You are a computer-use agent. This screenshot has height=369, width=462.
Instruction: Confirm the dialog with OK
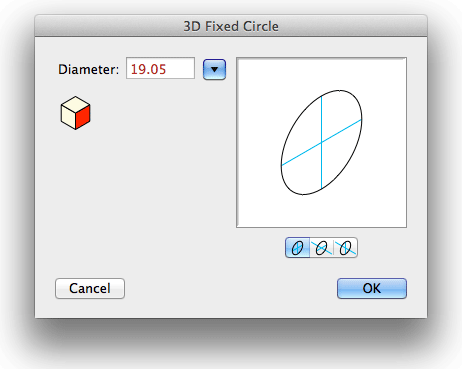click(x=372, y=288)
